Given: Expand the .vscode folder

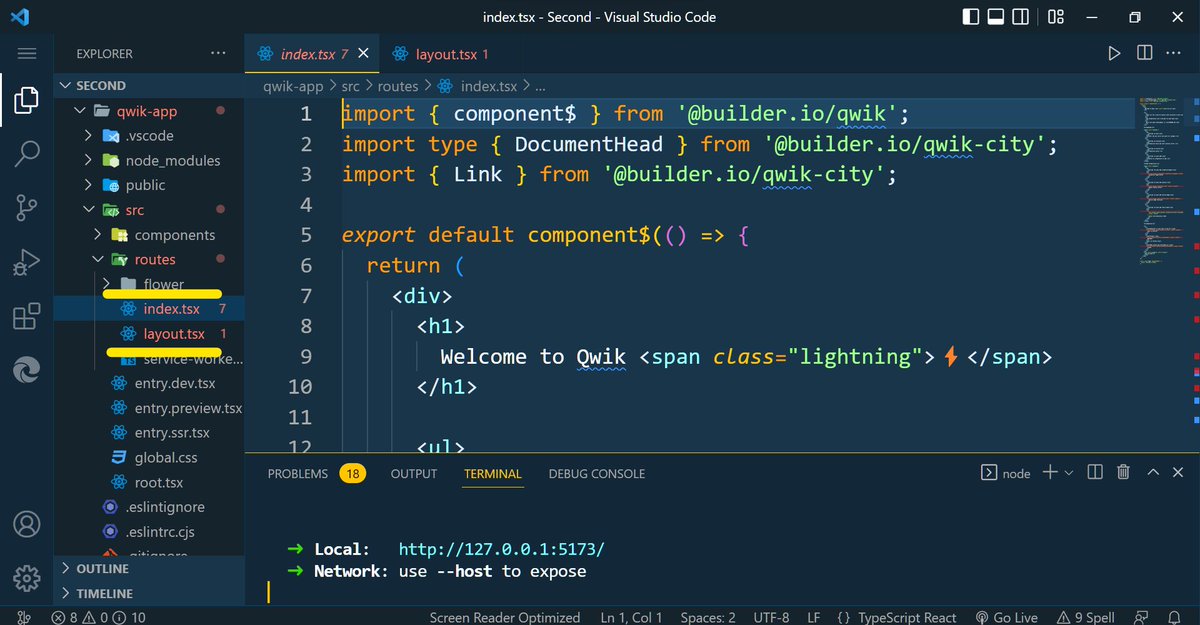Looking at the screenshot, I should tap(150, 136).
